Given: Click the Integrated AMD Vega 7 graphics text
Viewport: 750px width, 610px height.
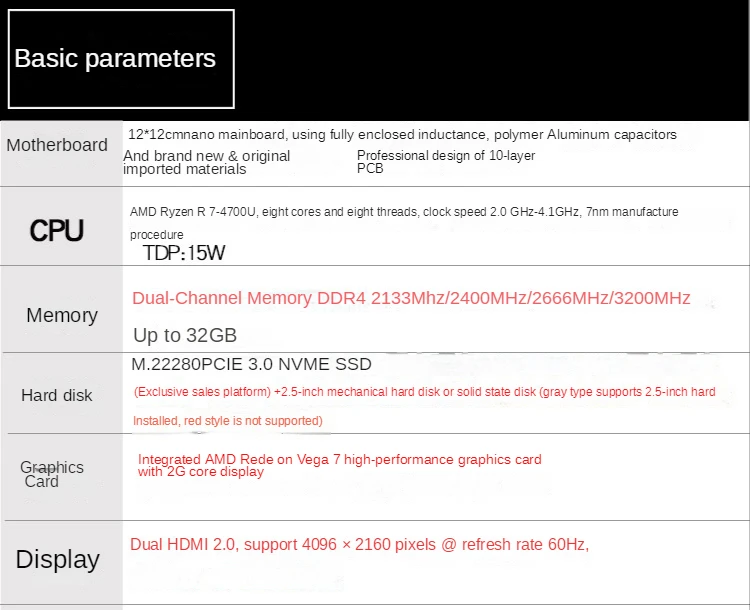Looking at the screenshot, I should 340,459.
